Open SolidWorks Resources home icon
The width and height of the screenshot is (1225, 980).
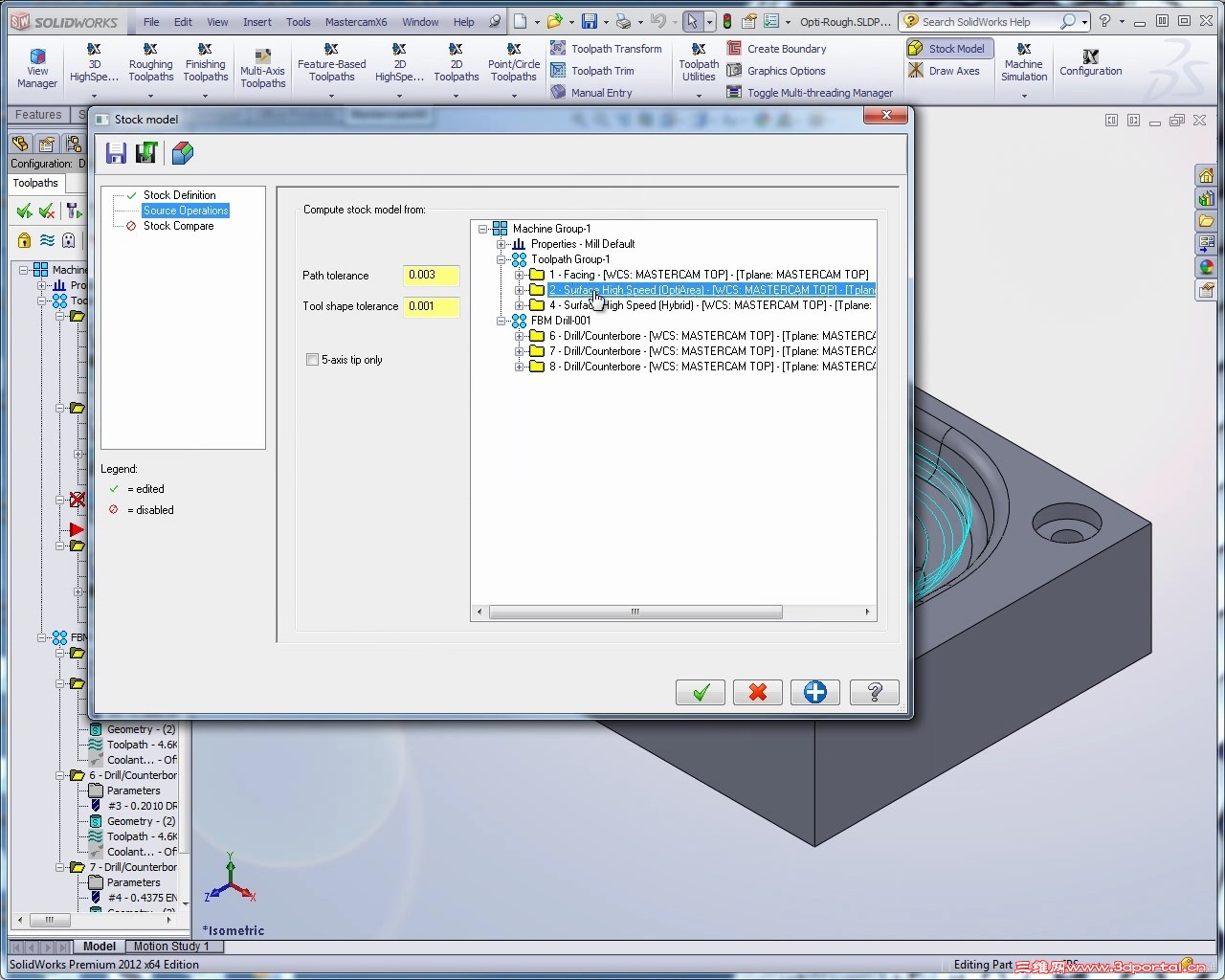click(1206, 175)
